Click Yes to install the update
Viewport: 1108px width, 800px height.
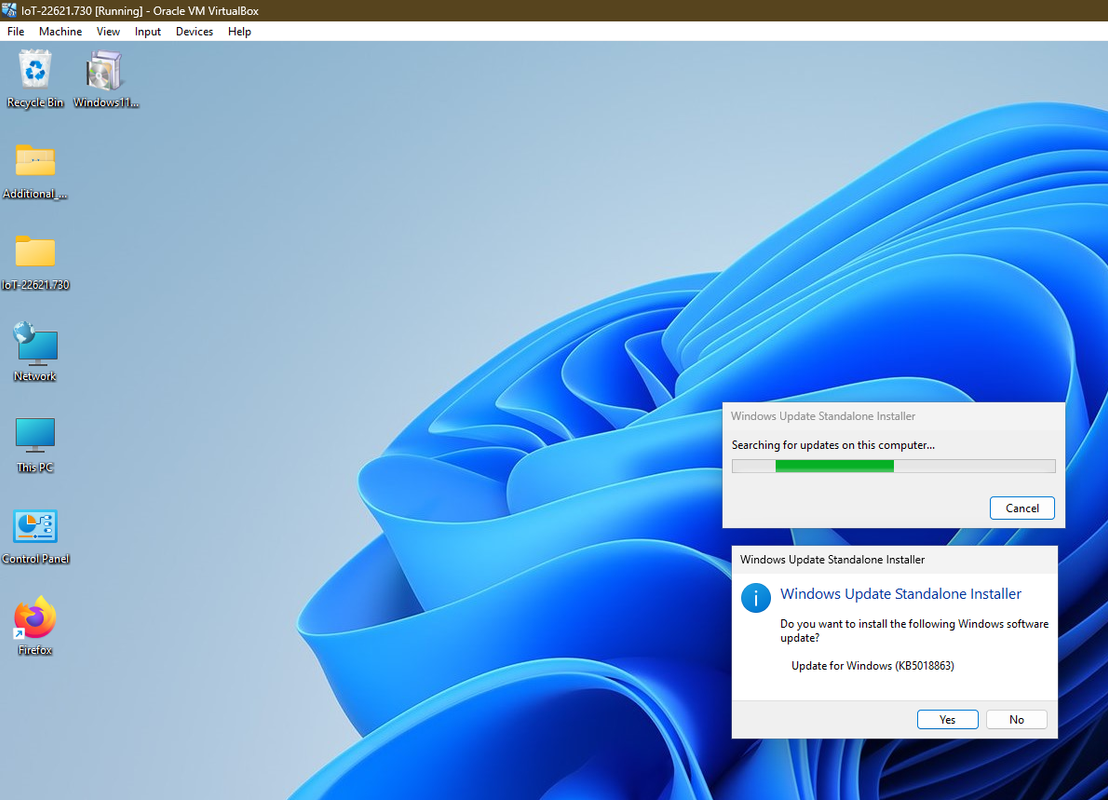pos(948,719)
